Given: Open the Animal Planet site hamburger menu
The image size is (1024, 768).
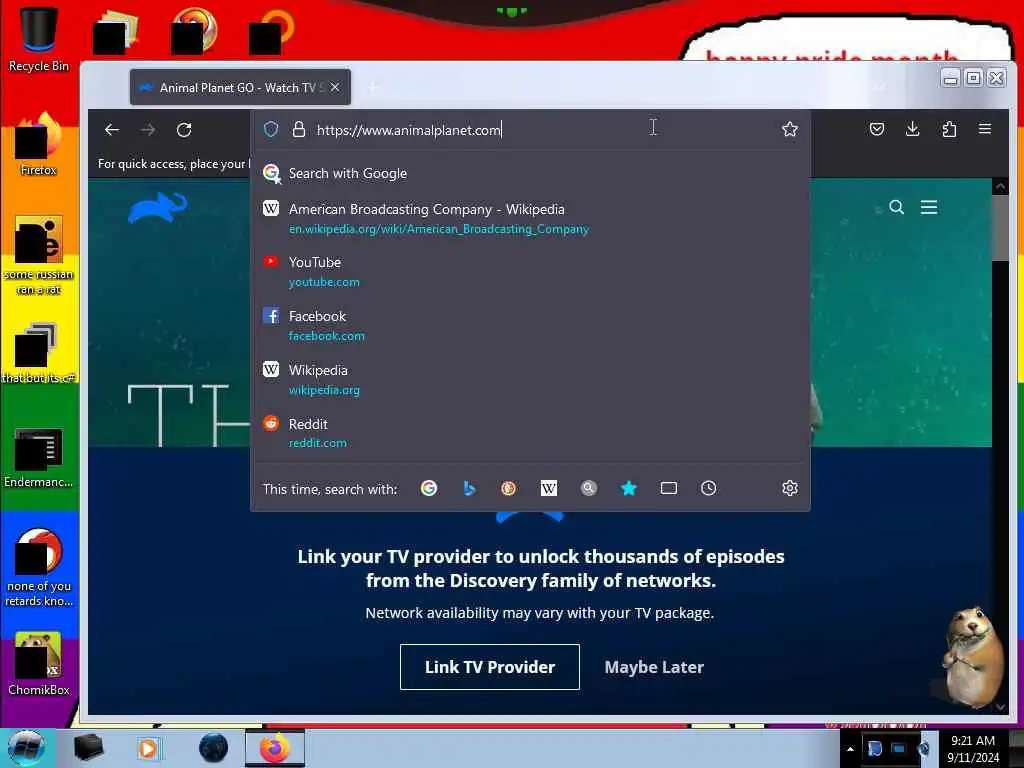Looking at the screenshot, I should coord(929,208).
